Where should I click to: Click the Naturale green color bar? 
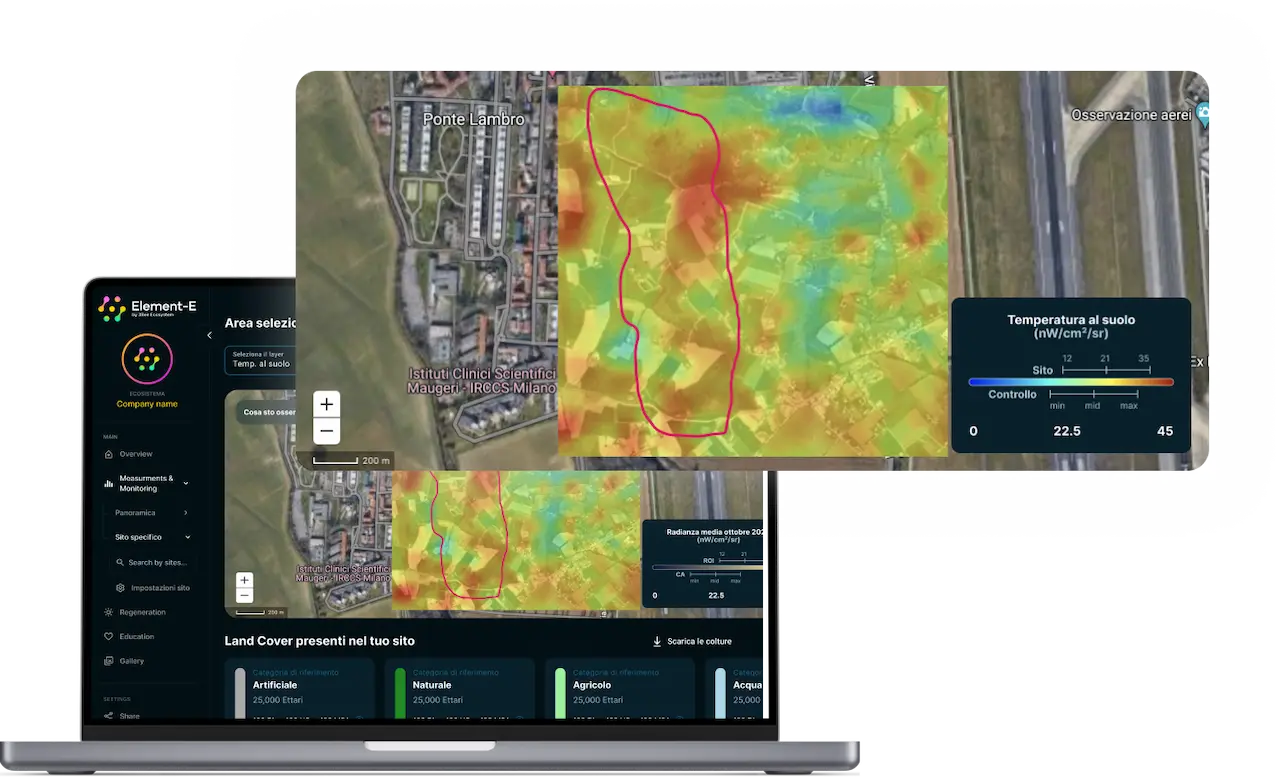tap(400, 693)
